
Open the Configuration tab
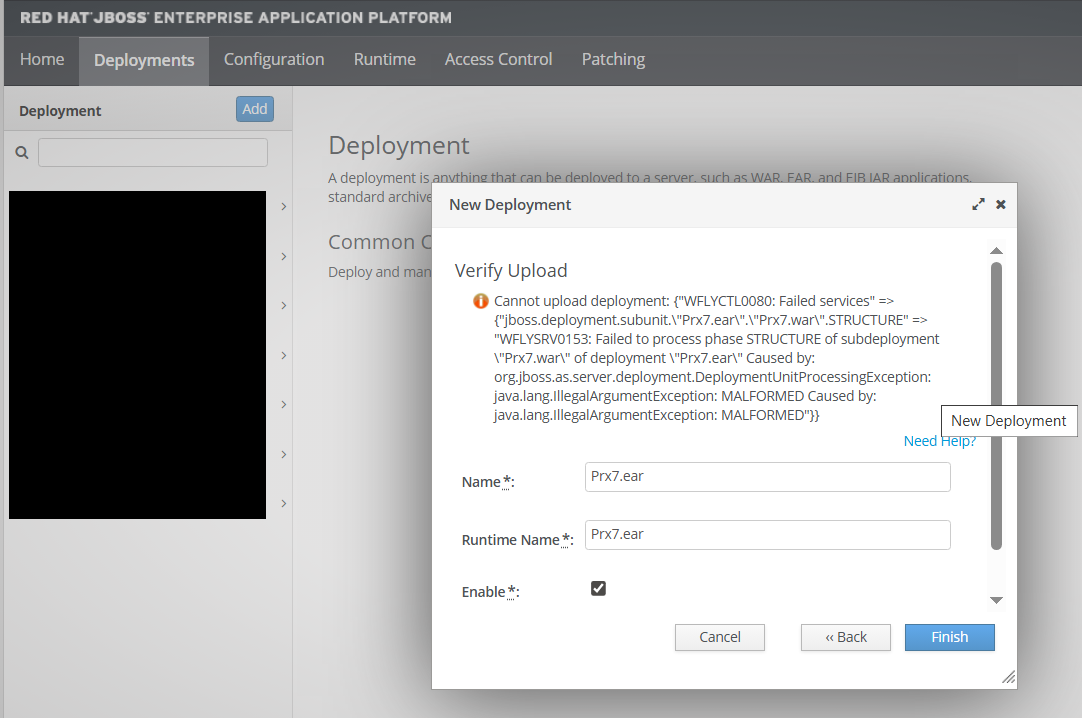click(274, 60)
